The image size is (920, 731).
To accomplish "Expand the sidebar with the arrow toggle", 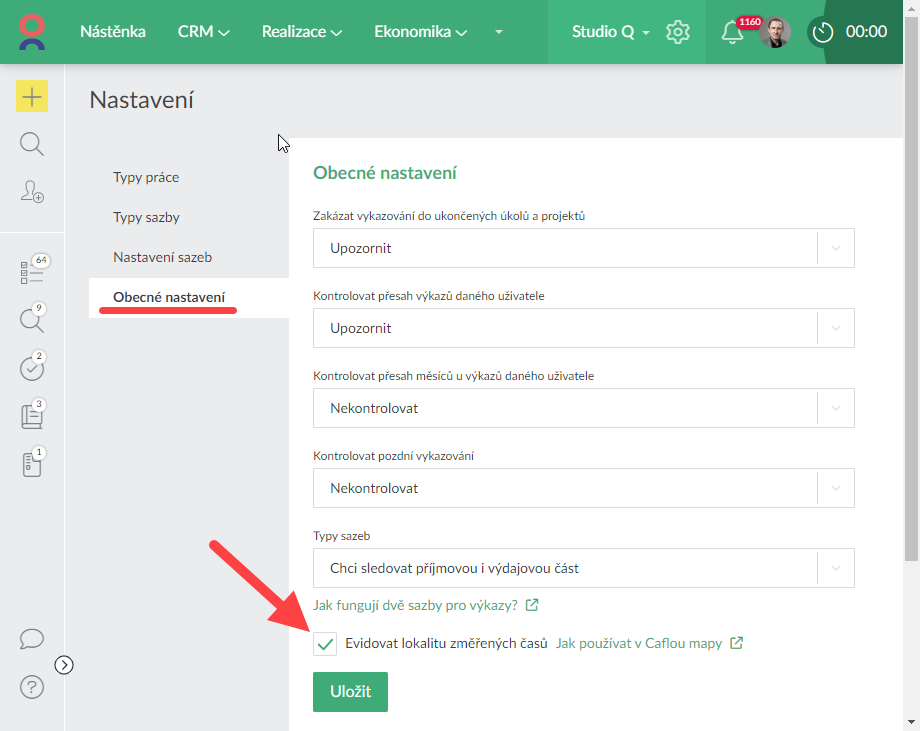I will click(64, 664).
